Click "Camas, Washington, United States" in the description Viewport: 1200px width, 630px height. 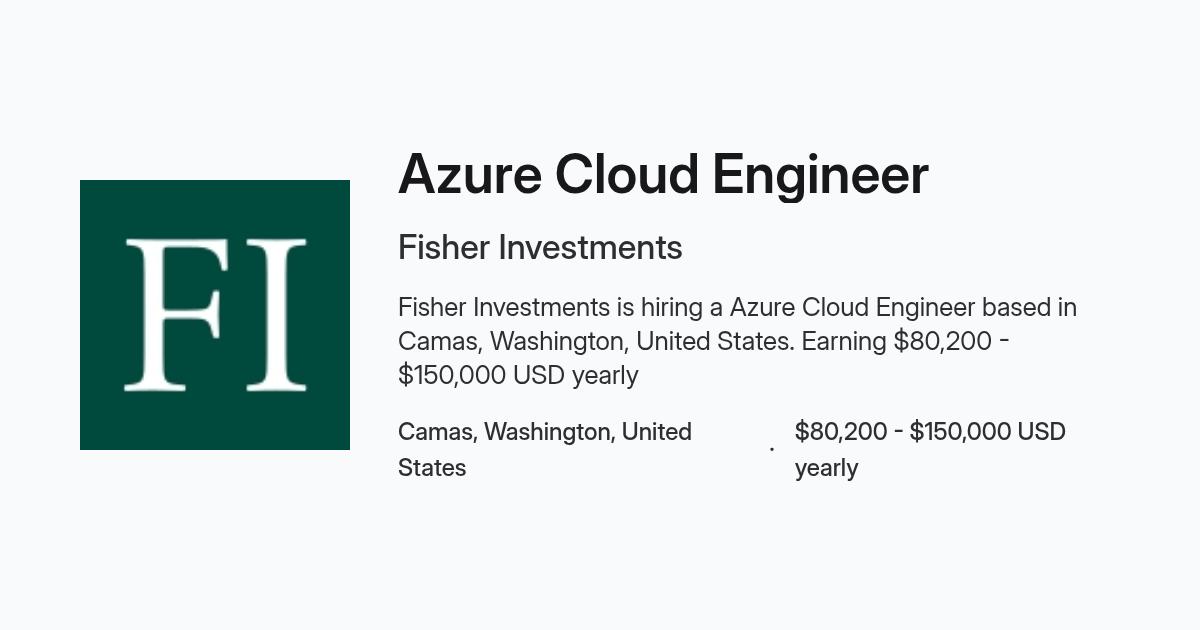[x=596, y=341]
